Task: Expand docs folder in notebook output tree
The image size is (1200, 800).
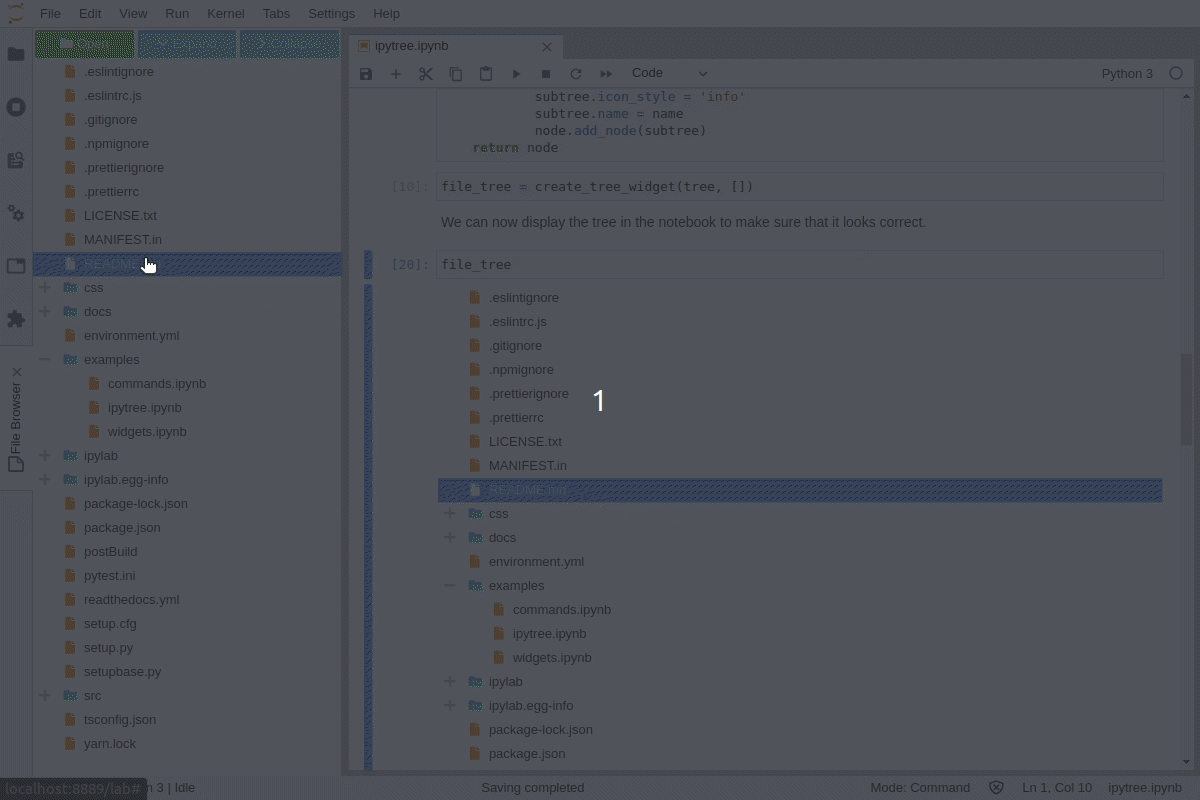Action: click(450, 537)
